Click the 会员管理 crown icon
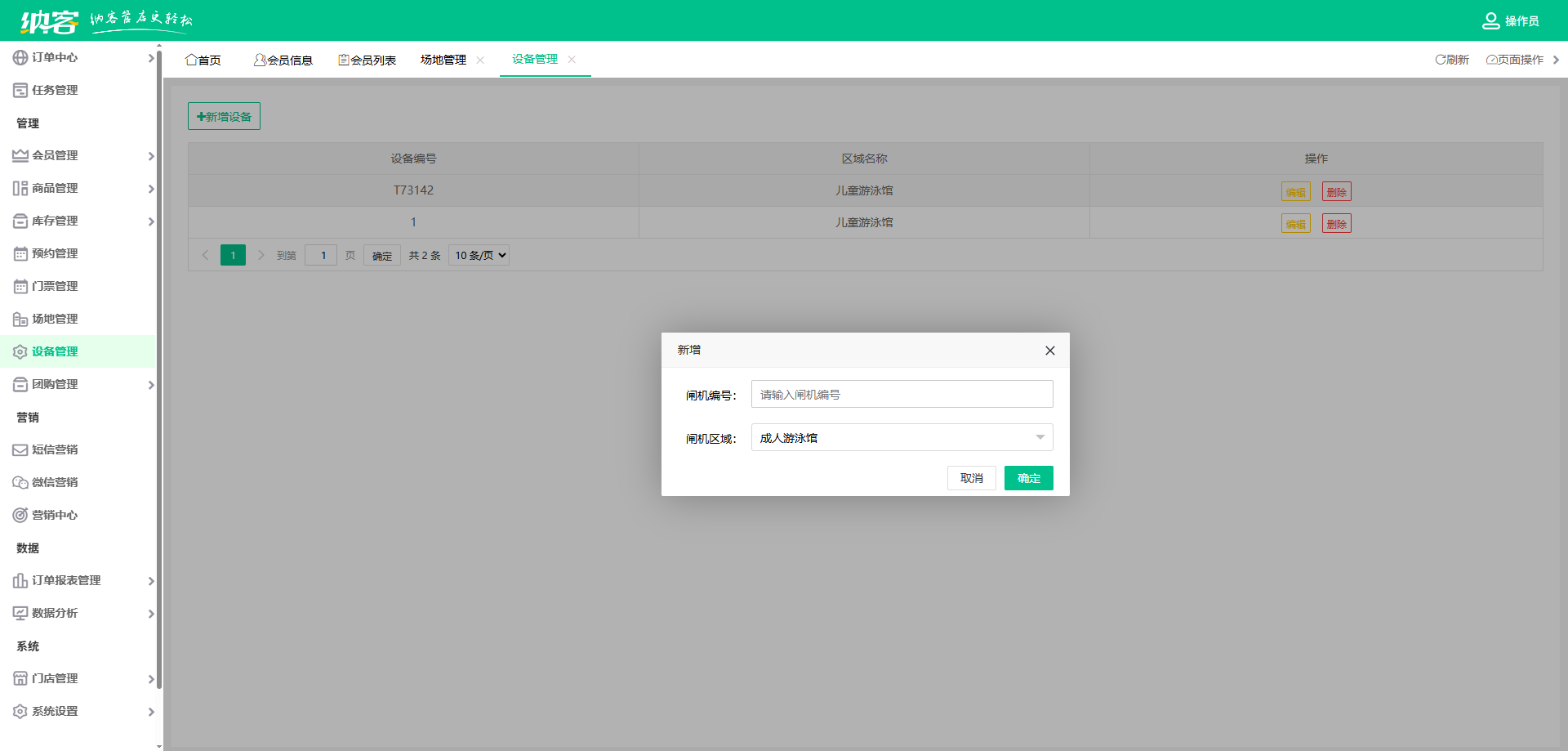The width and height of the screenshot is (1568, 751). [x=20, y=155]
